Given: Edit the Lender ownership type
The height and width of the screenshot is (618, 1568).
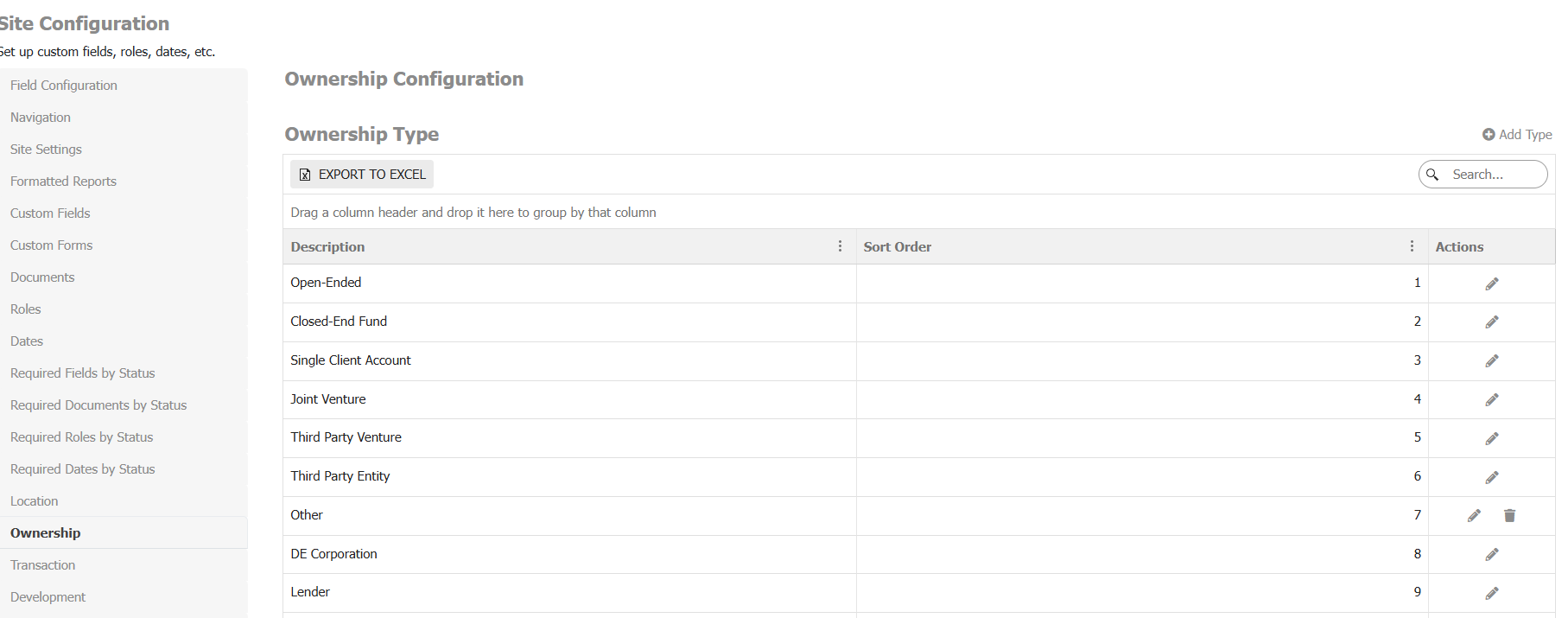Looking at the screenshot, I should tap(1491, 593).
